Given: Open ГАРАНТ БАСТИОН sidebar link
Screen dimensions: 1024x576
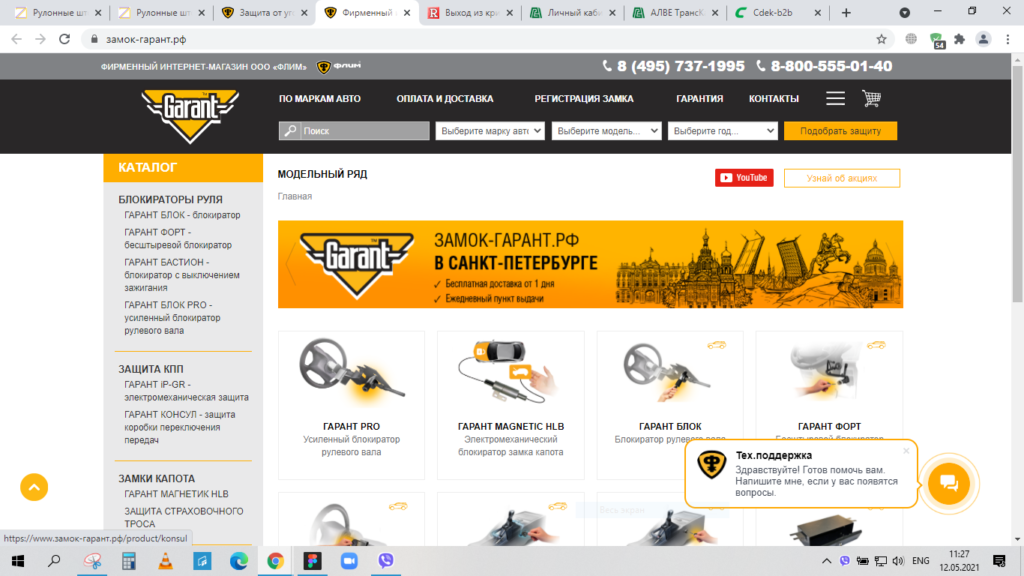Looking at the screenshot, I should click(x=182, y=275).
